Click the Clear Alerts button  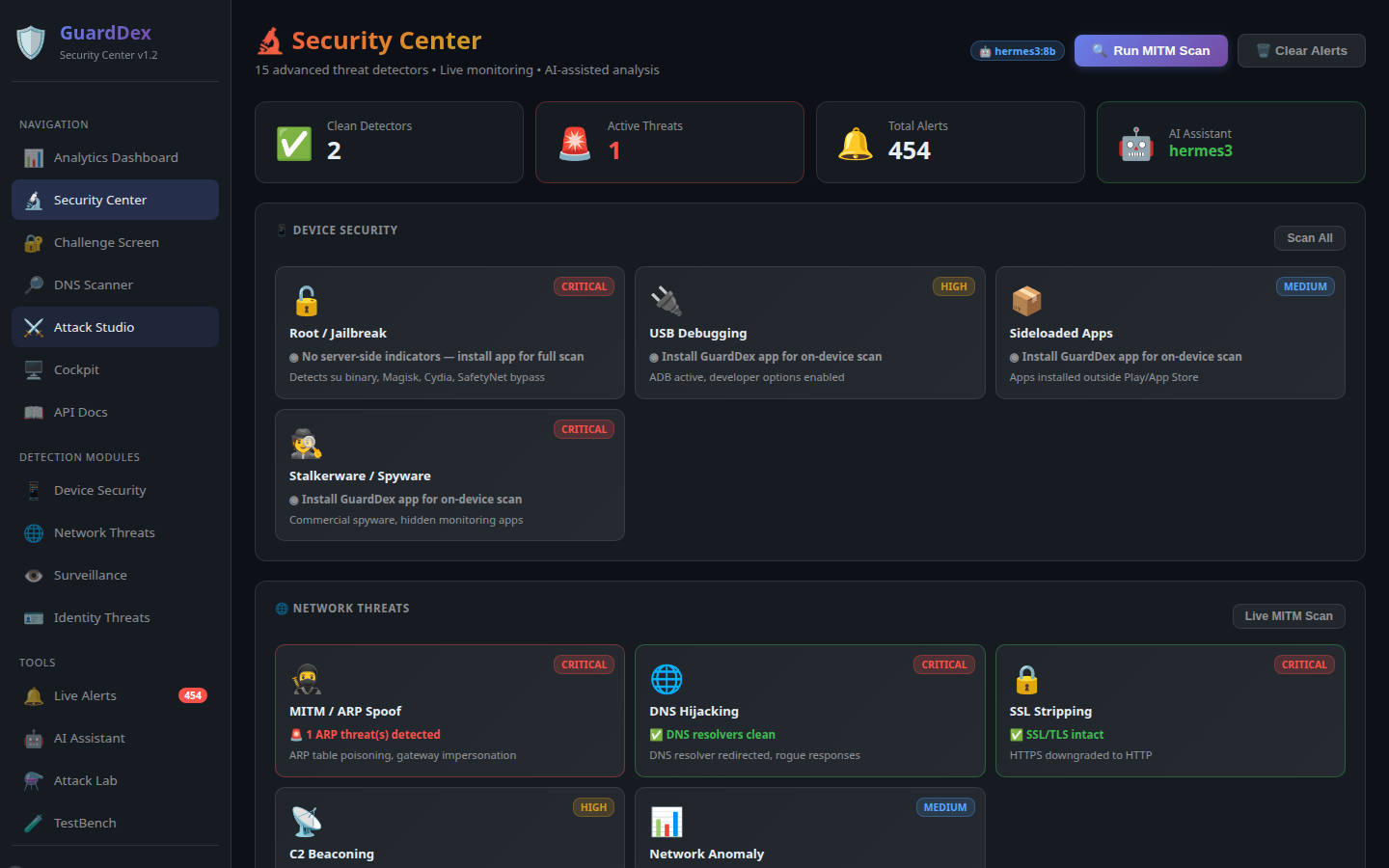(1301, 51)
